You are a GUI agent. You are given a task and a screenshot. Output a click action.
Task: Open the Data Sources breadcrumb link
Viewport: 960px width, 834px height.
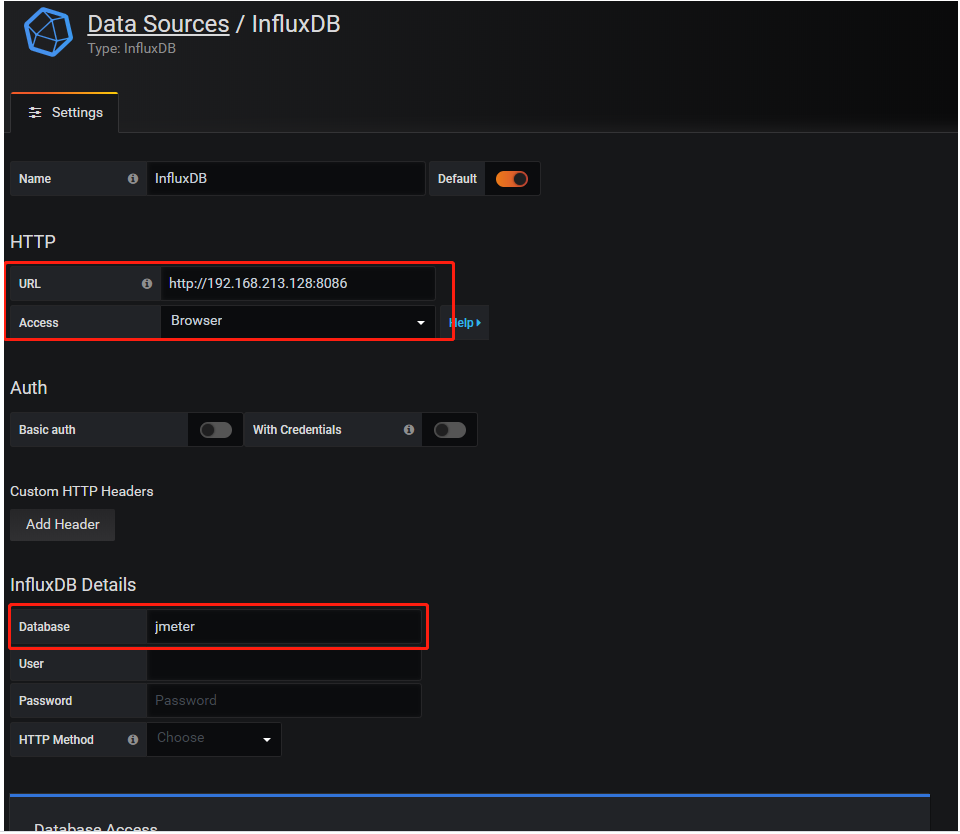click(159, 24)
